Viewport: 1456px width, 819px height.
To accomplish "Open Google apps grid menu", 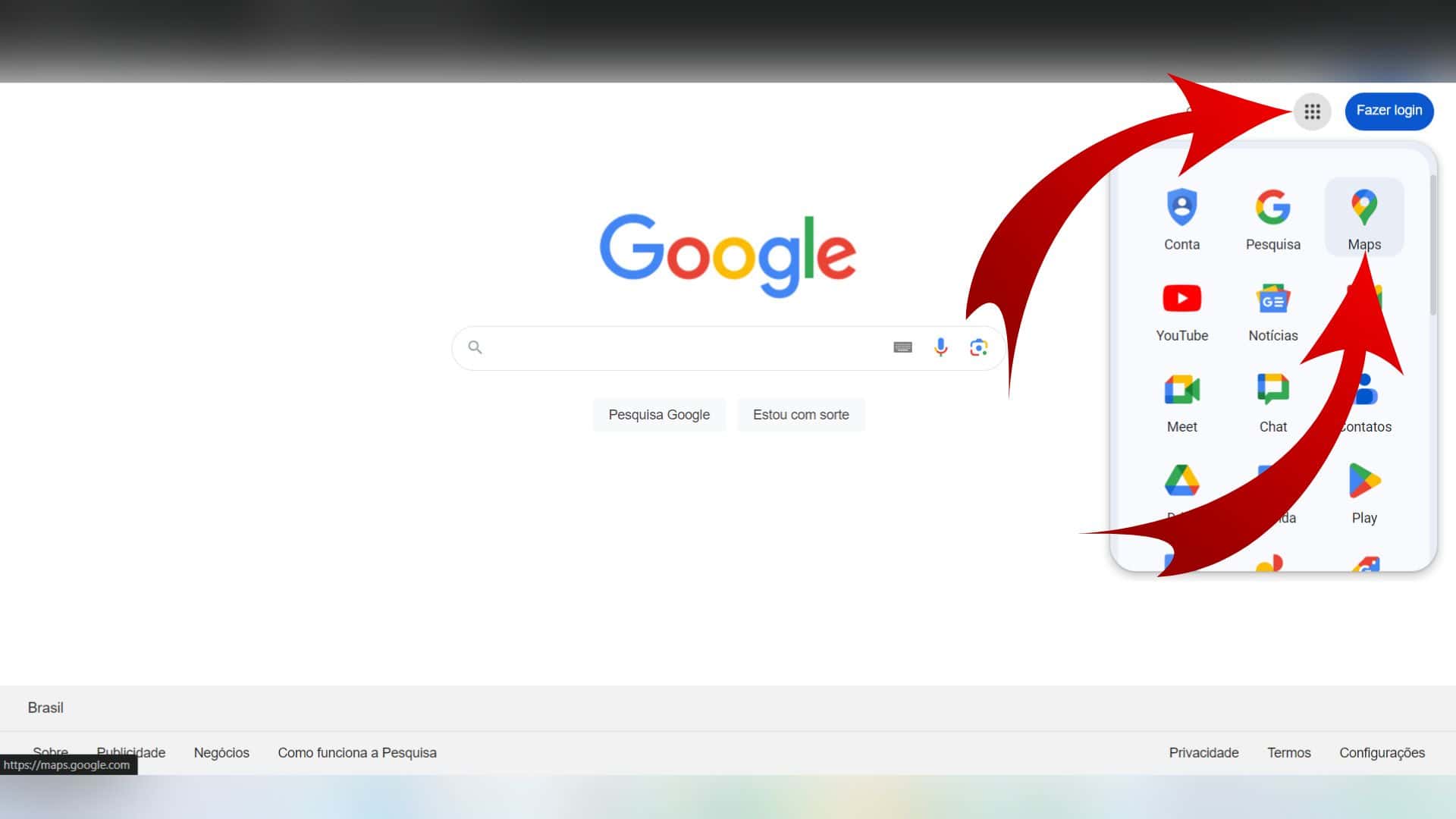I will pyautogui.click(x=1312, y=111).
